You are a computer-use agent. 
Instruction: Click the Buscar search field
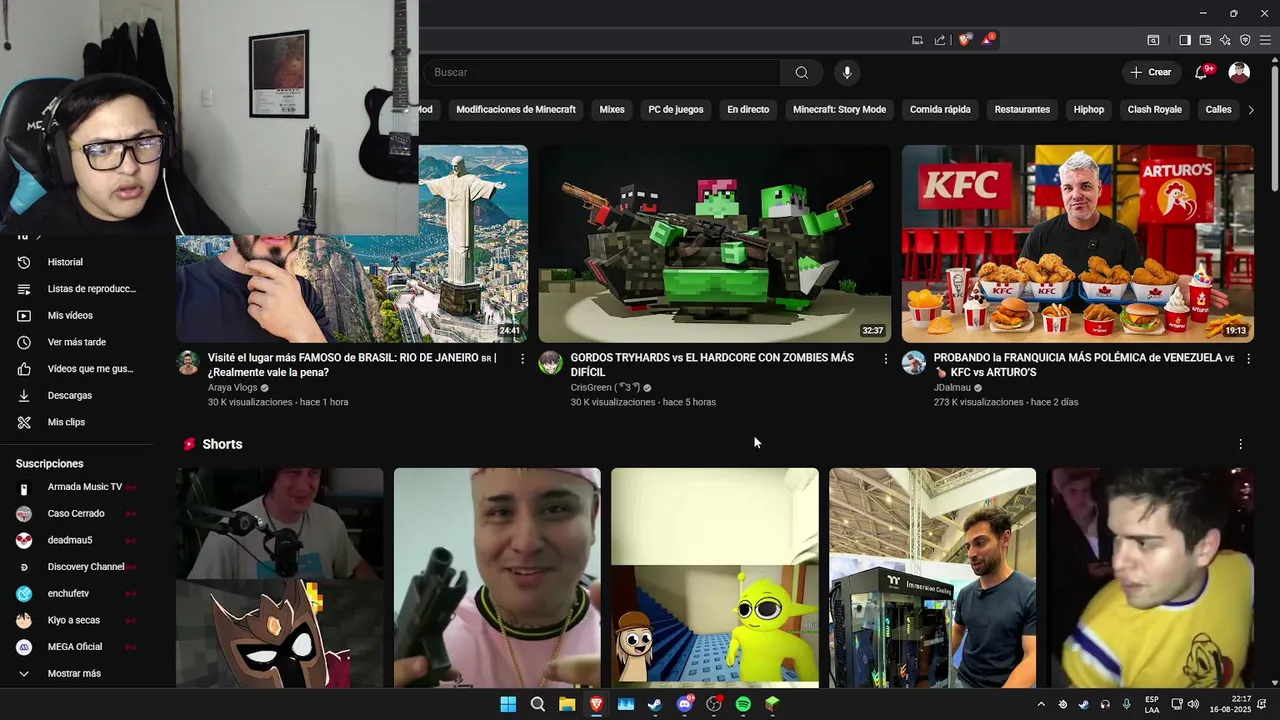tap(601, 72)
